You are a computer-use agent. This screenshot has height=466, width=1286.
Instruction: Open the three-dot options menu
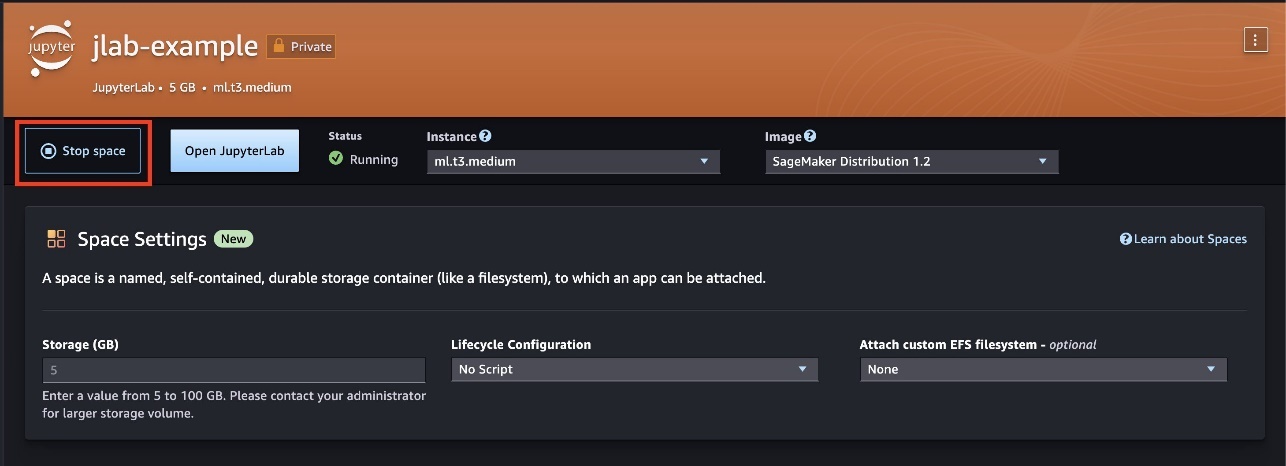click(x=1254, y=39)
